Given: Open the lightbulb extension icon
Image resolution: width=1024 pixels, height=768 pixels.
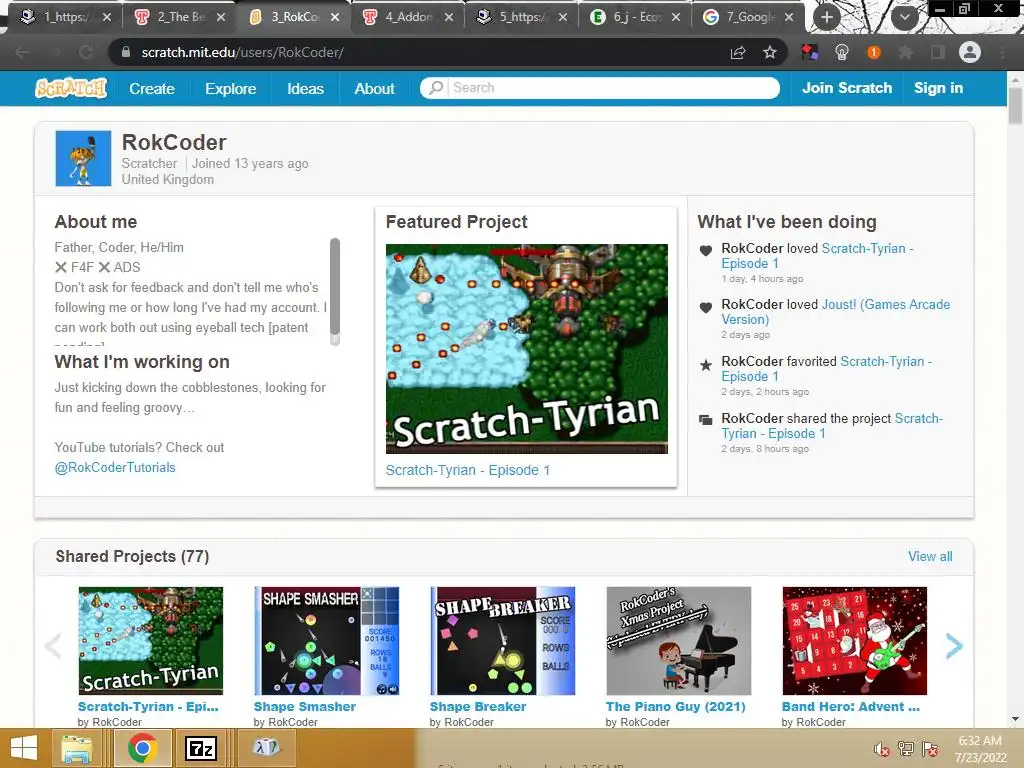Looking at the screenshot, I should coord(842,52).
